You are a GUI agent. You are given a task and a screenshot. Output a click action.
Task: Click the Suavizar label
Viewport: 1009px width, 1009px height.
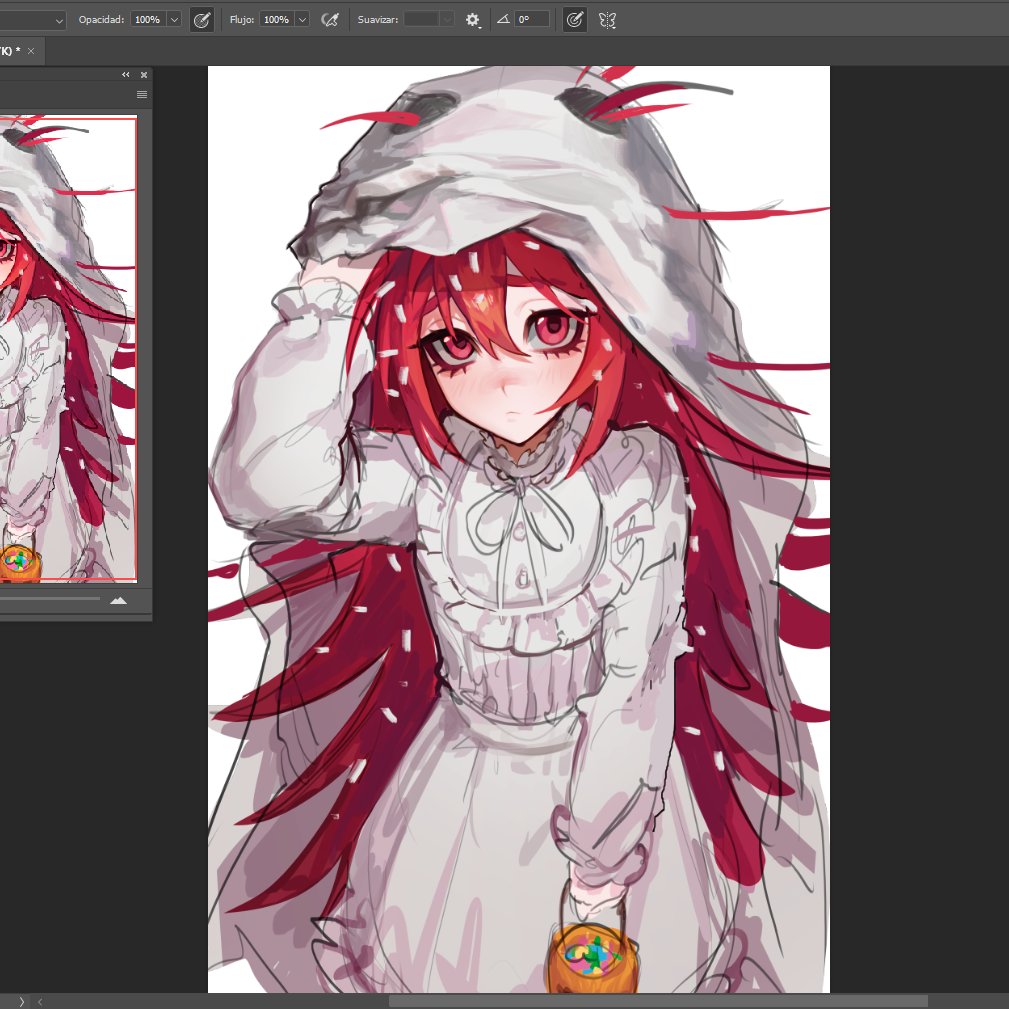click(x=378, y=19)
